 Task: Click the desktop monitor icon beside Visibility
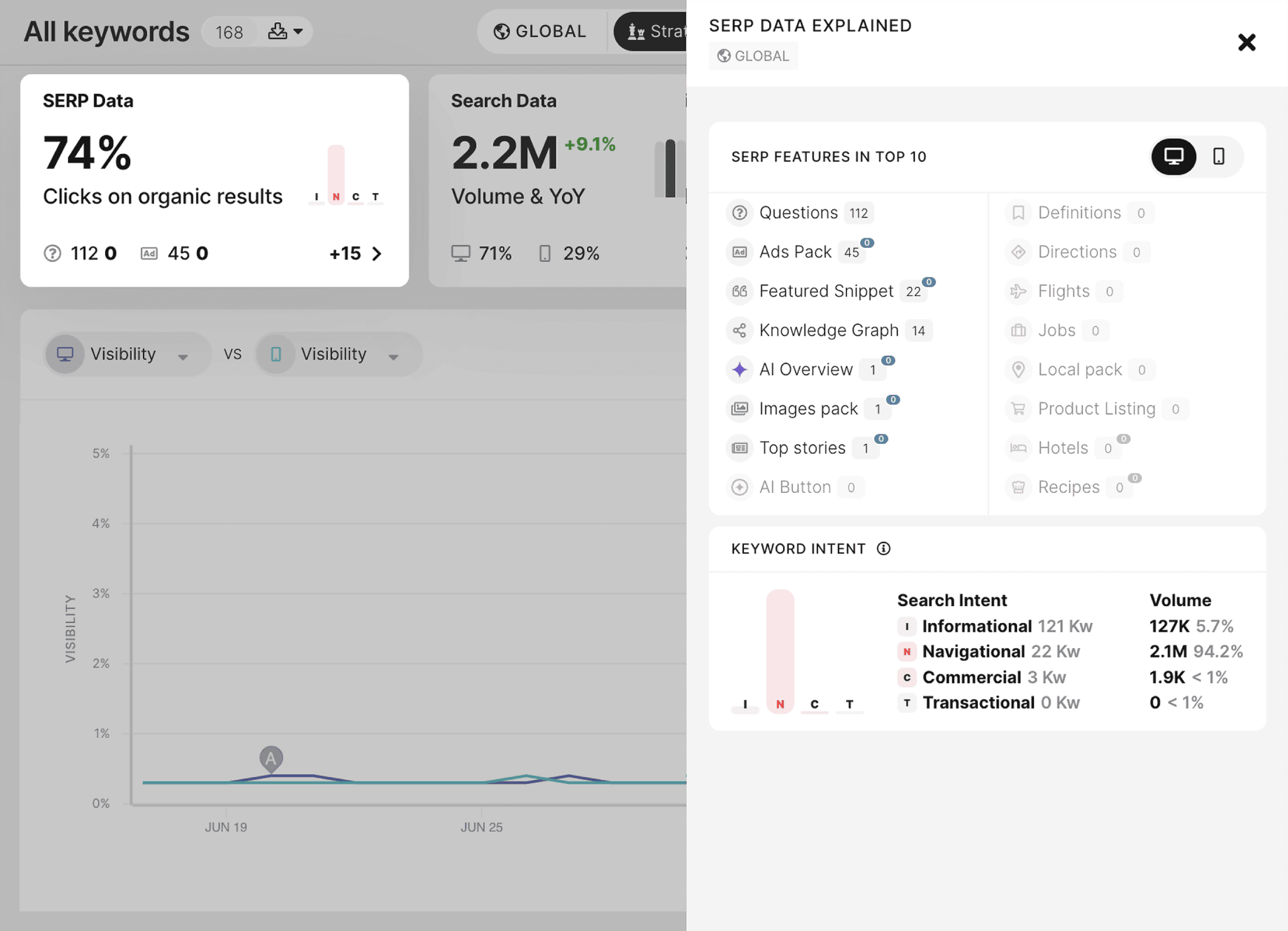click(x=65, y=355)
